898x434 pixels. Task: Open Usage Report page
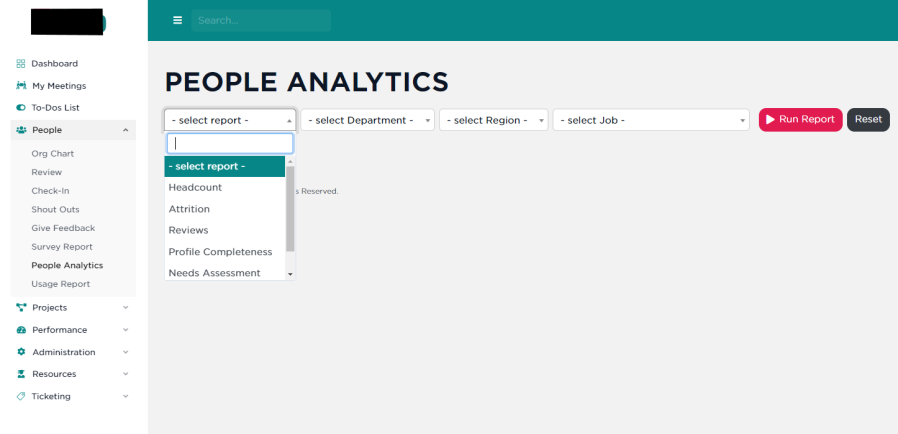pyautogui.click(x=61, y=284)
